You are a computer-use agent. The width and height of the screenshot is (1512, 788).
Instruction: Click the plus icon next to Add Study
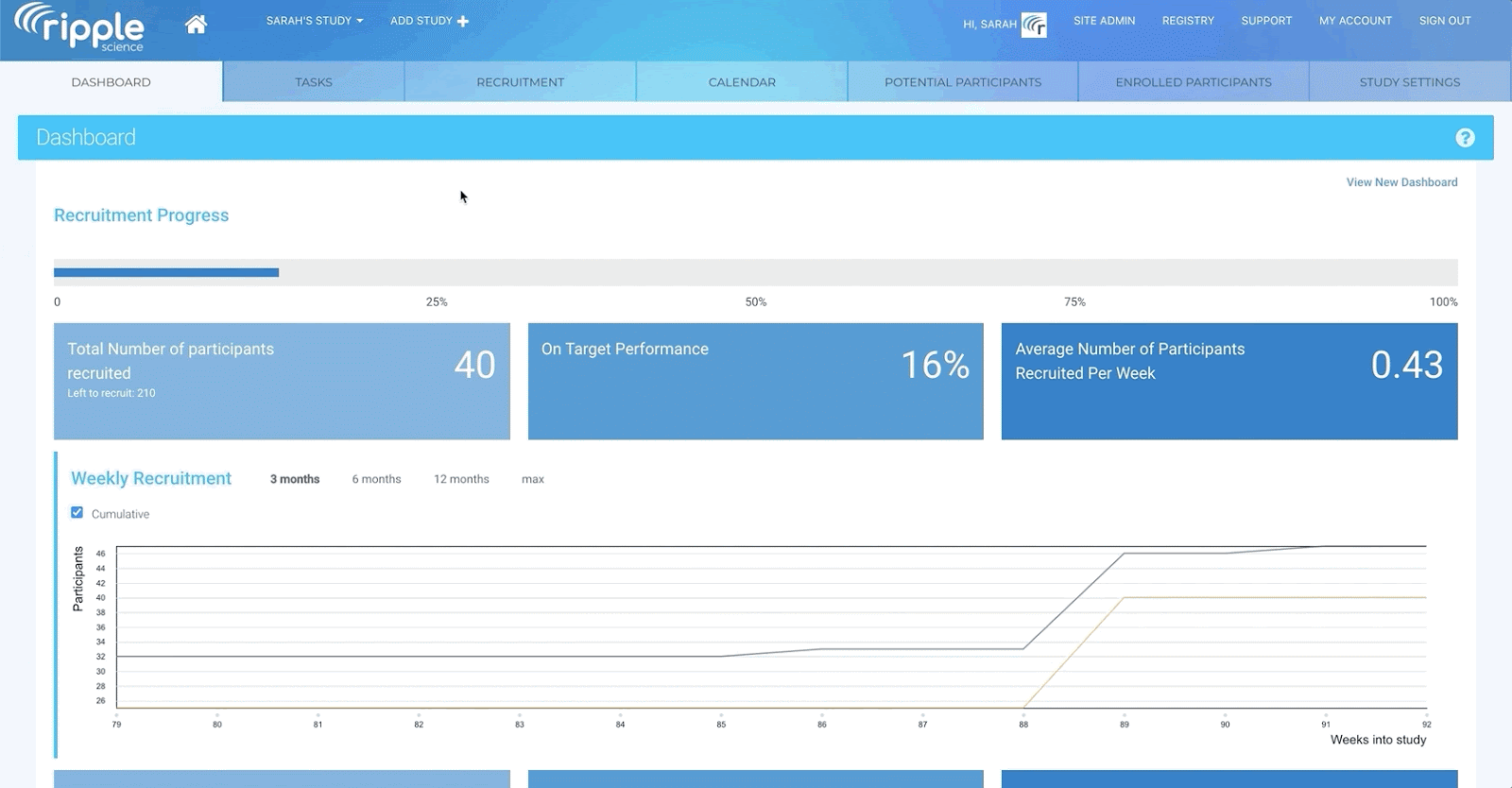463,21
